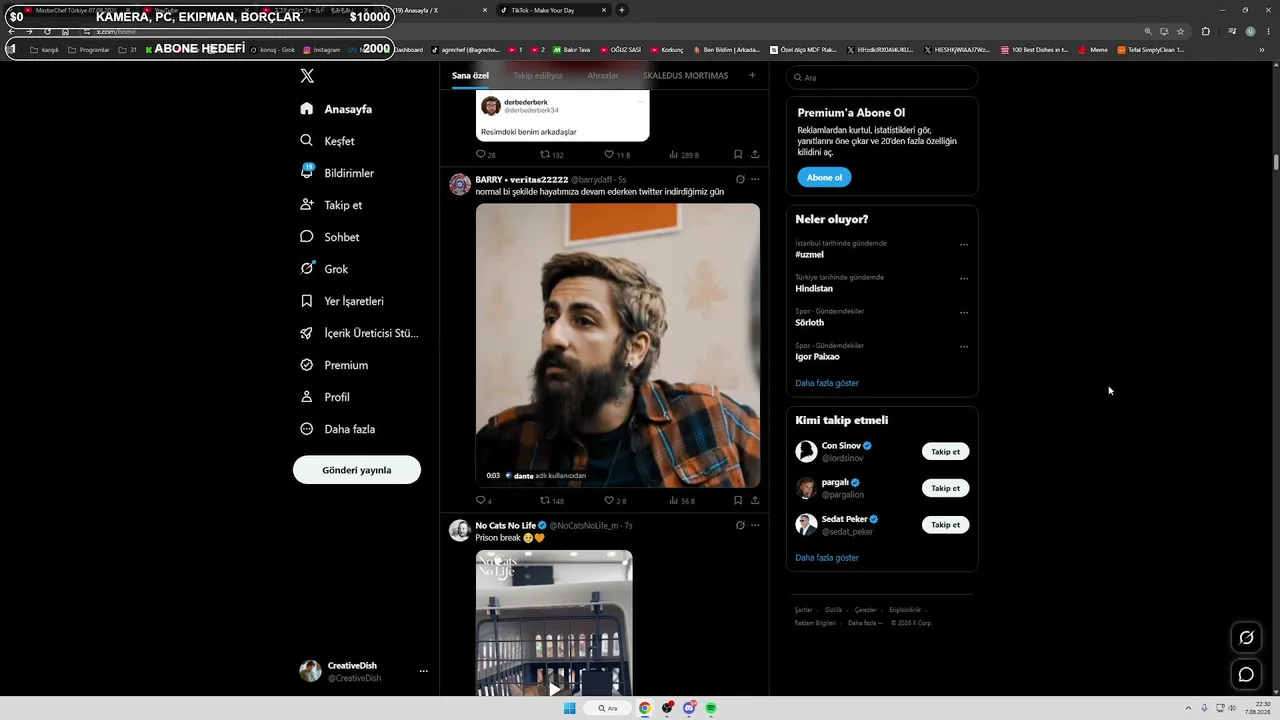Follow Con Sinov with Takip et

(x=945, y=452)
